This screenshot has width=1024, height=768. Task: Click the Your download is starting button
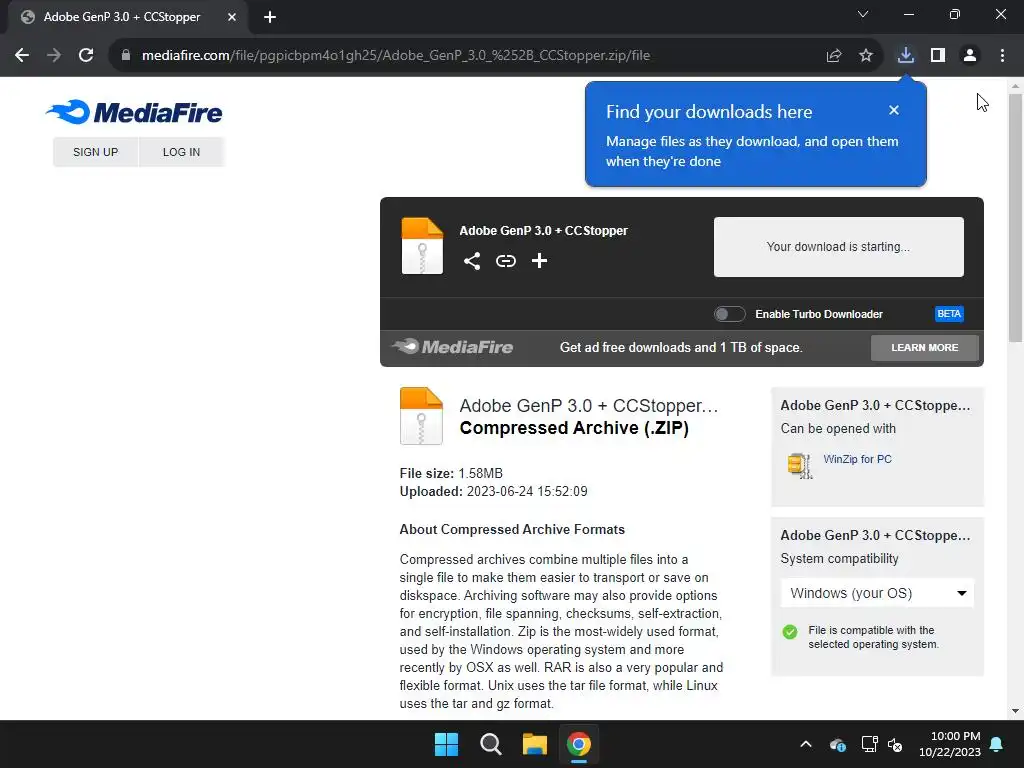pos(839,247)
